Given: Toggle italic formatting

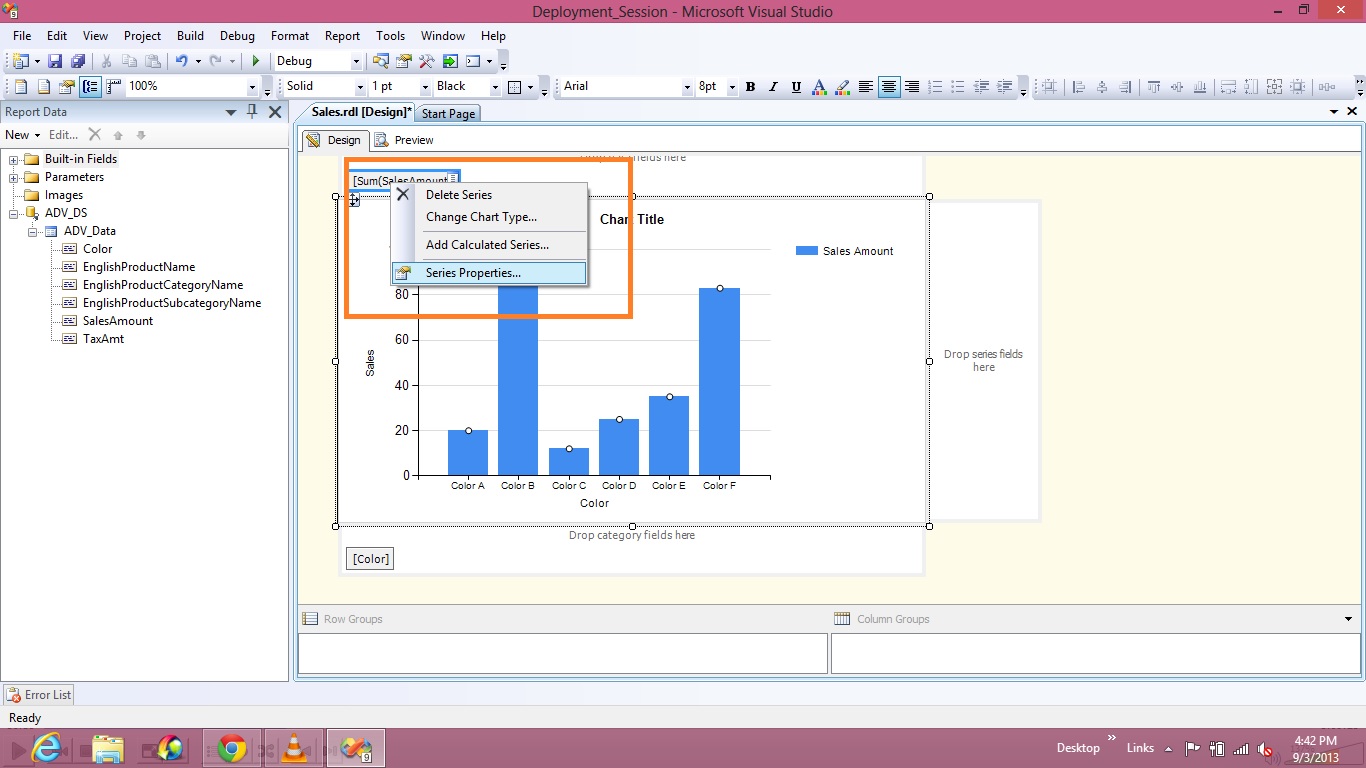Looking at the screenshot, I should [x=773, y=87].
